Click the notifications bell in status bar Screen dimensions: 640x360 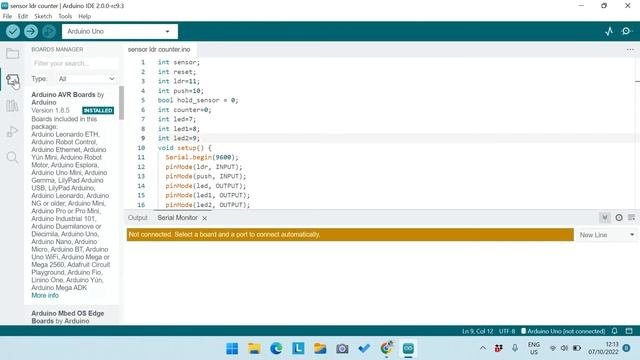[615, 331]
